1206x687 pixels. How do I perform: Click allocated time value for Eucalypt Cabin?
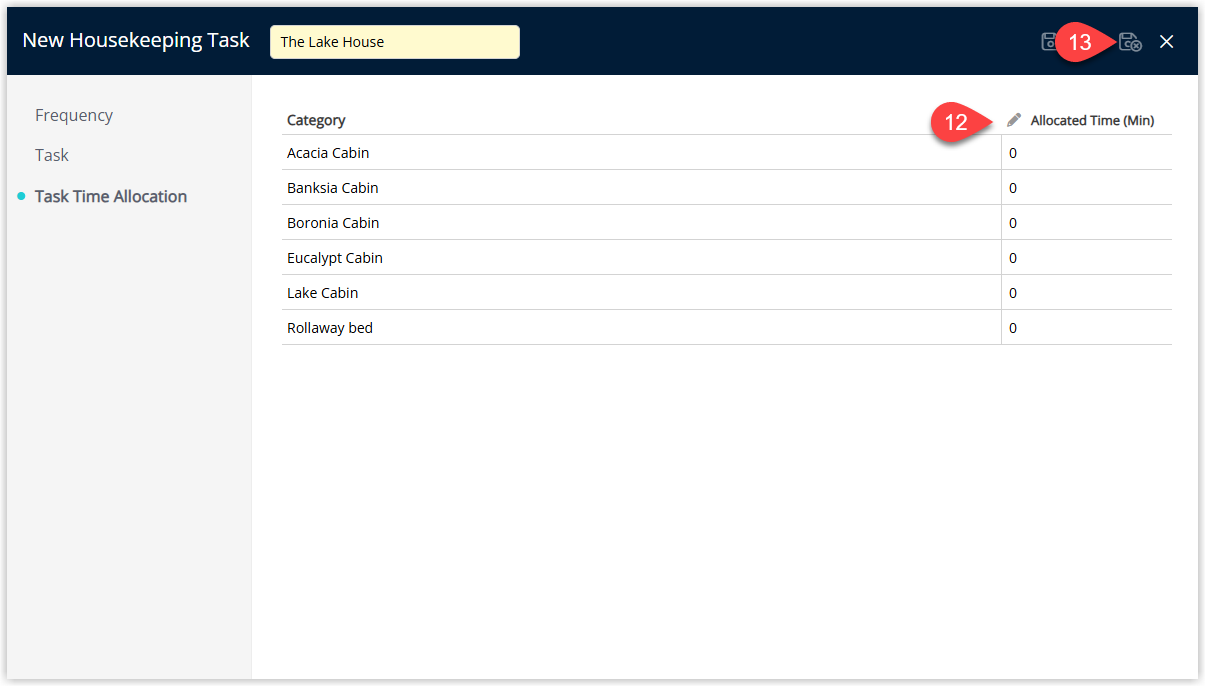pyautogui.click(x=1087, y=258)
